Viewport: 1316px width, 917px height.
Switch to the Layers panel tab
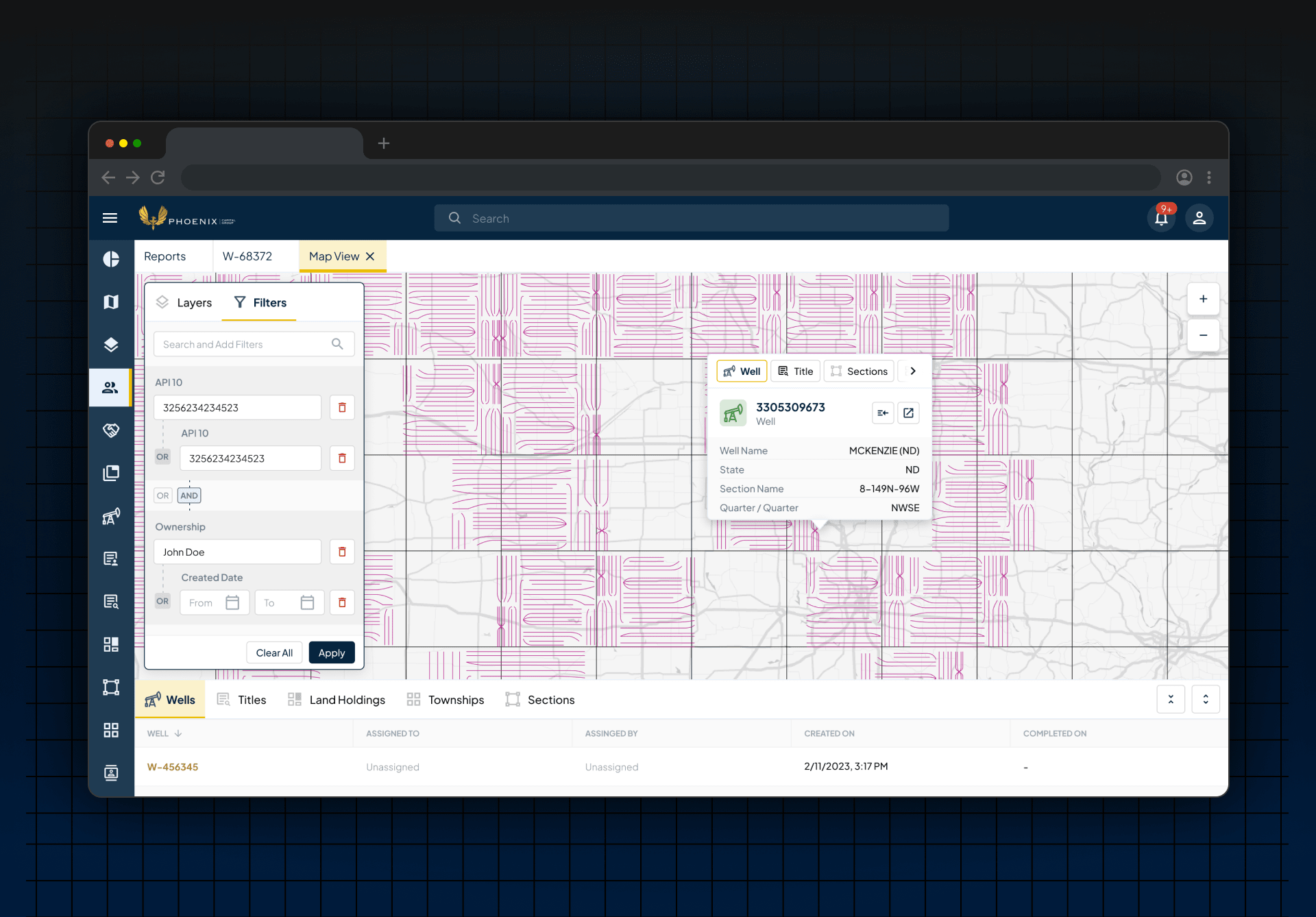click(x=184, y=303)
